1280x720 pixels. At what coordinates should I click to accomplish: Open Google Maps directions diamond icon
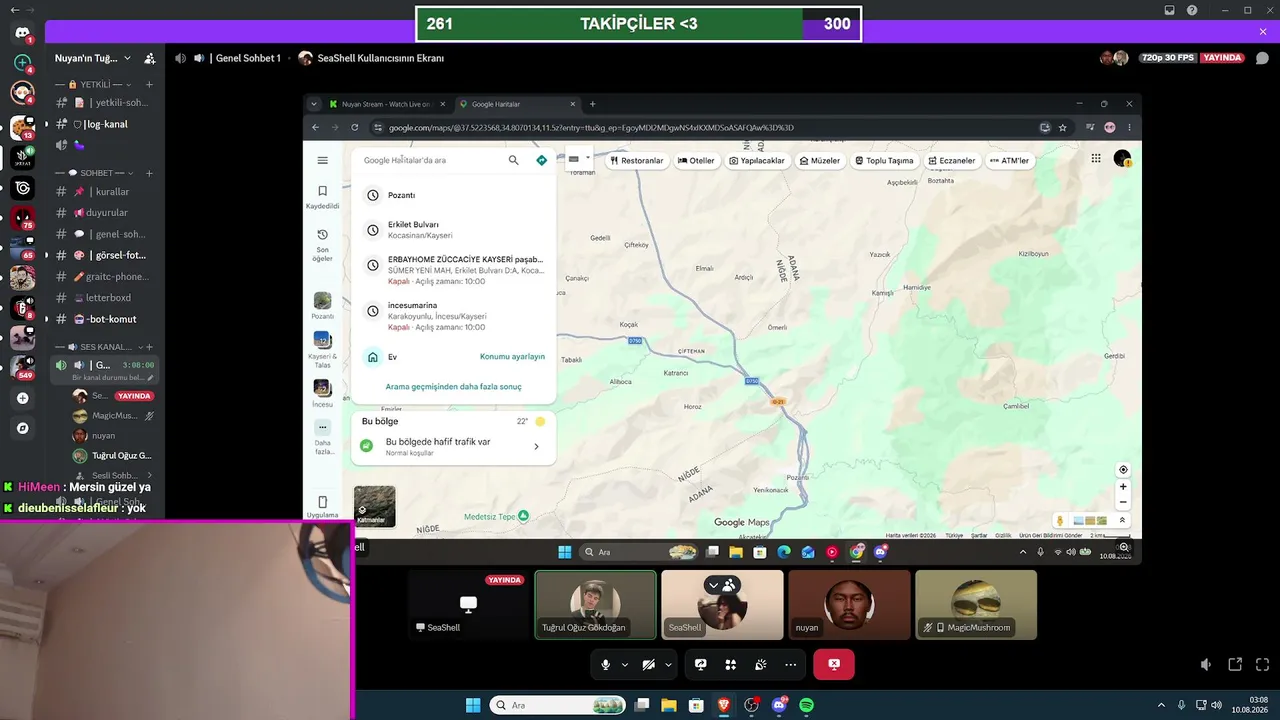click(541, 160)
